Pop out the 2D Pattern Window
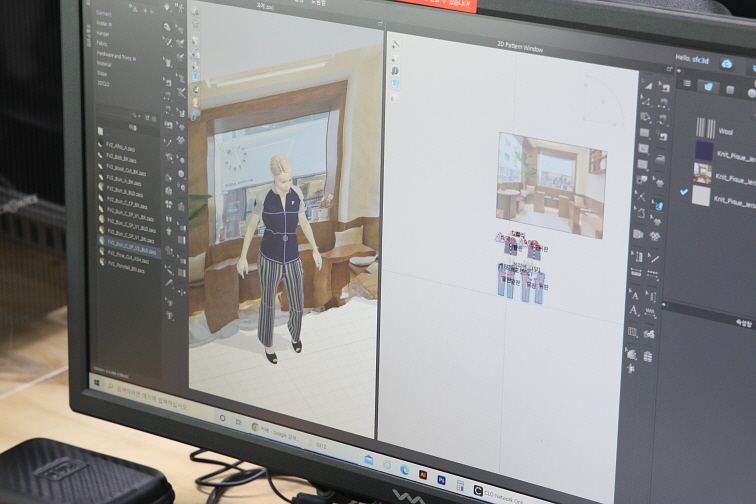 pos(669,69)
